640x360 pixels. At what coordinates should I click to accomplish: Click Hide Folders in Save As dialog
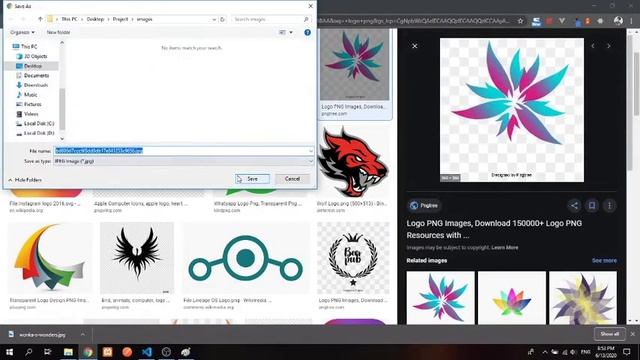coord(25,180)
